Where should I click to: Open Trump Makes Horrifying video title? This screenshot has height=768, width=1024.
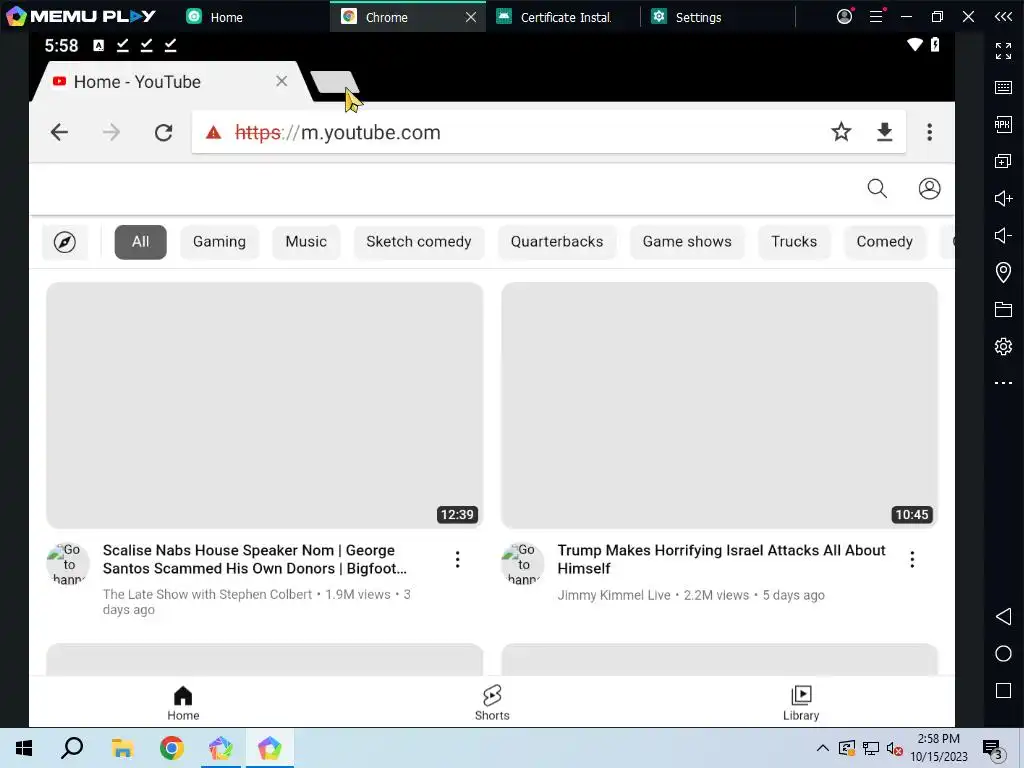(721, 559)
